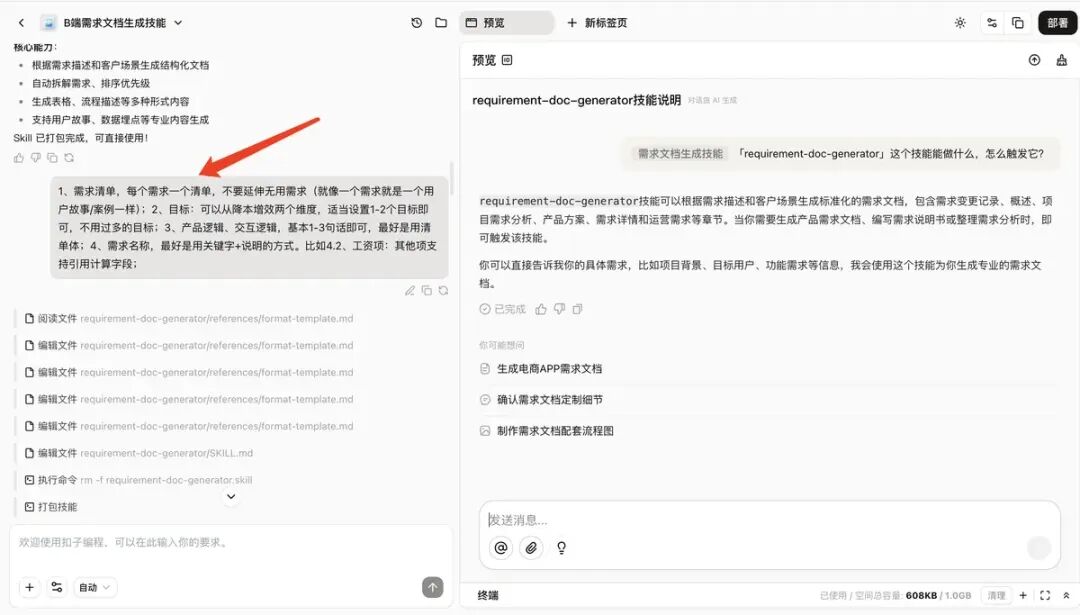Open the 阅读文件 format-template.md step
Image resolution: width=1080 pixels, height=615 pixels.
(189, 318)
